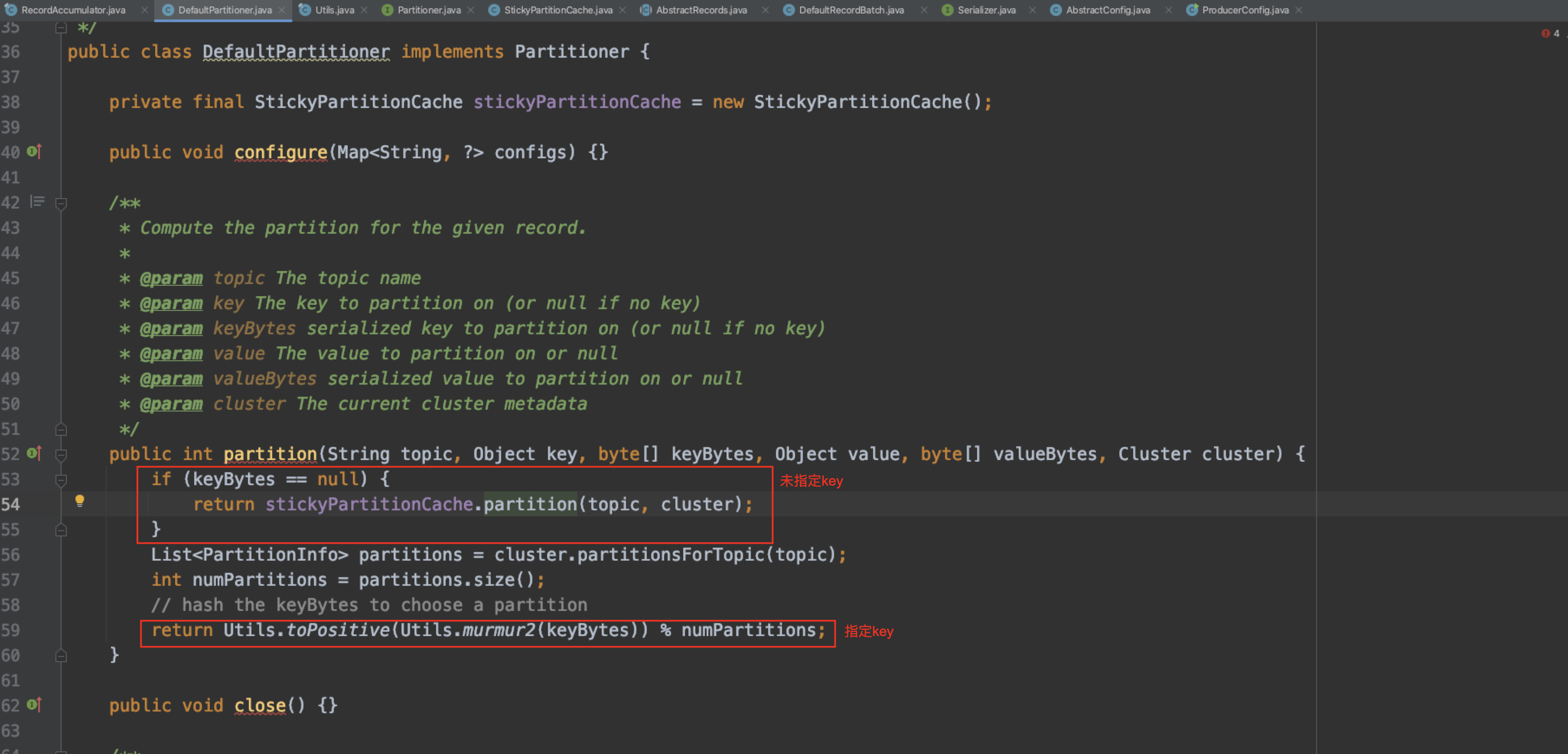The height and width of the screenshot is (754, 1568).
Task: Click the error count badge showing 4
Action: (x=1550, y=33)
